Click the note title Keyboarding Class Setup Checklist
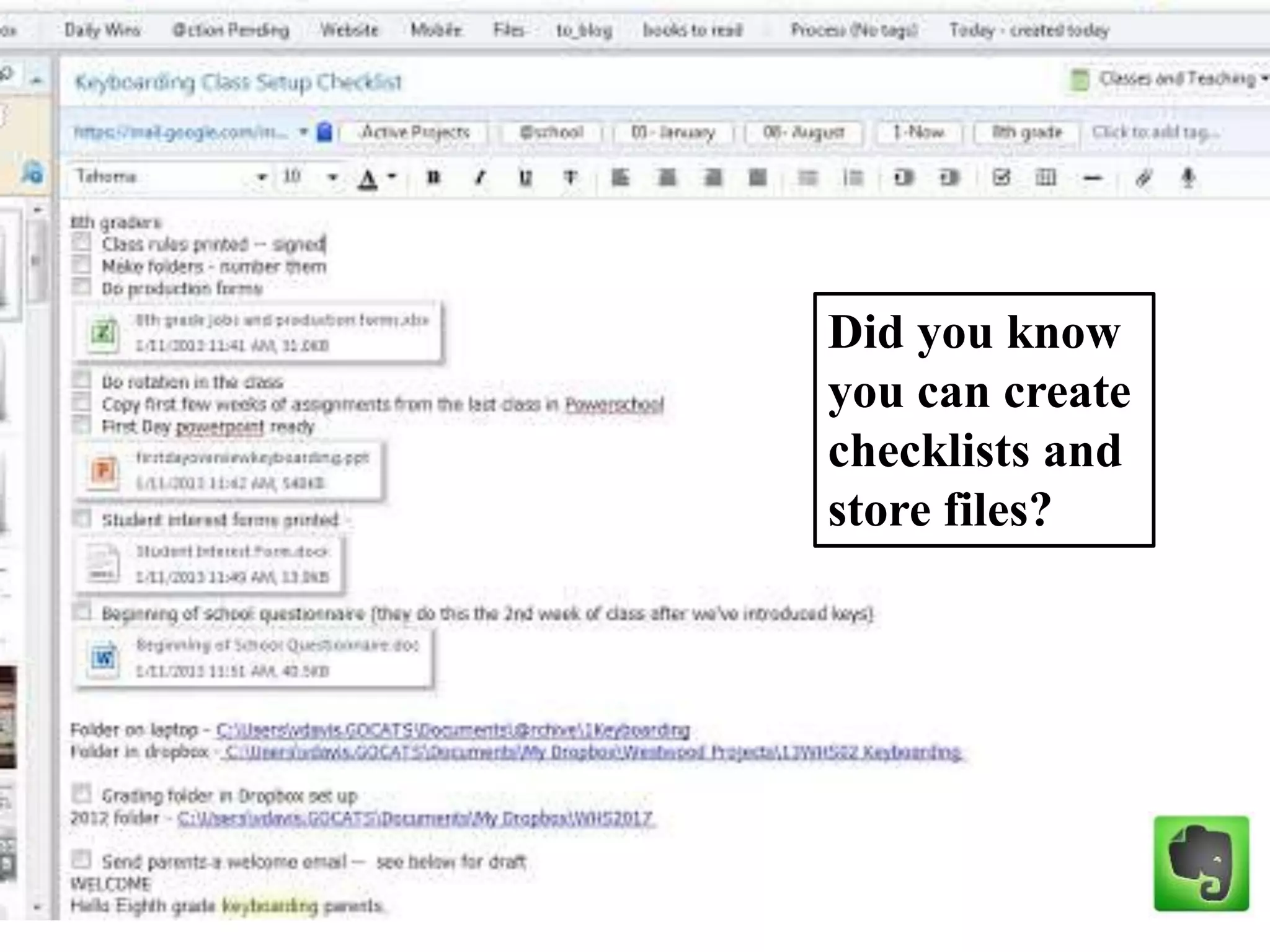 pyautogui.click(x=238, y=82)
